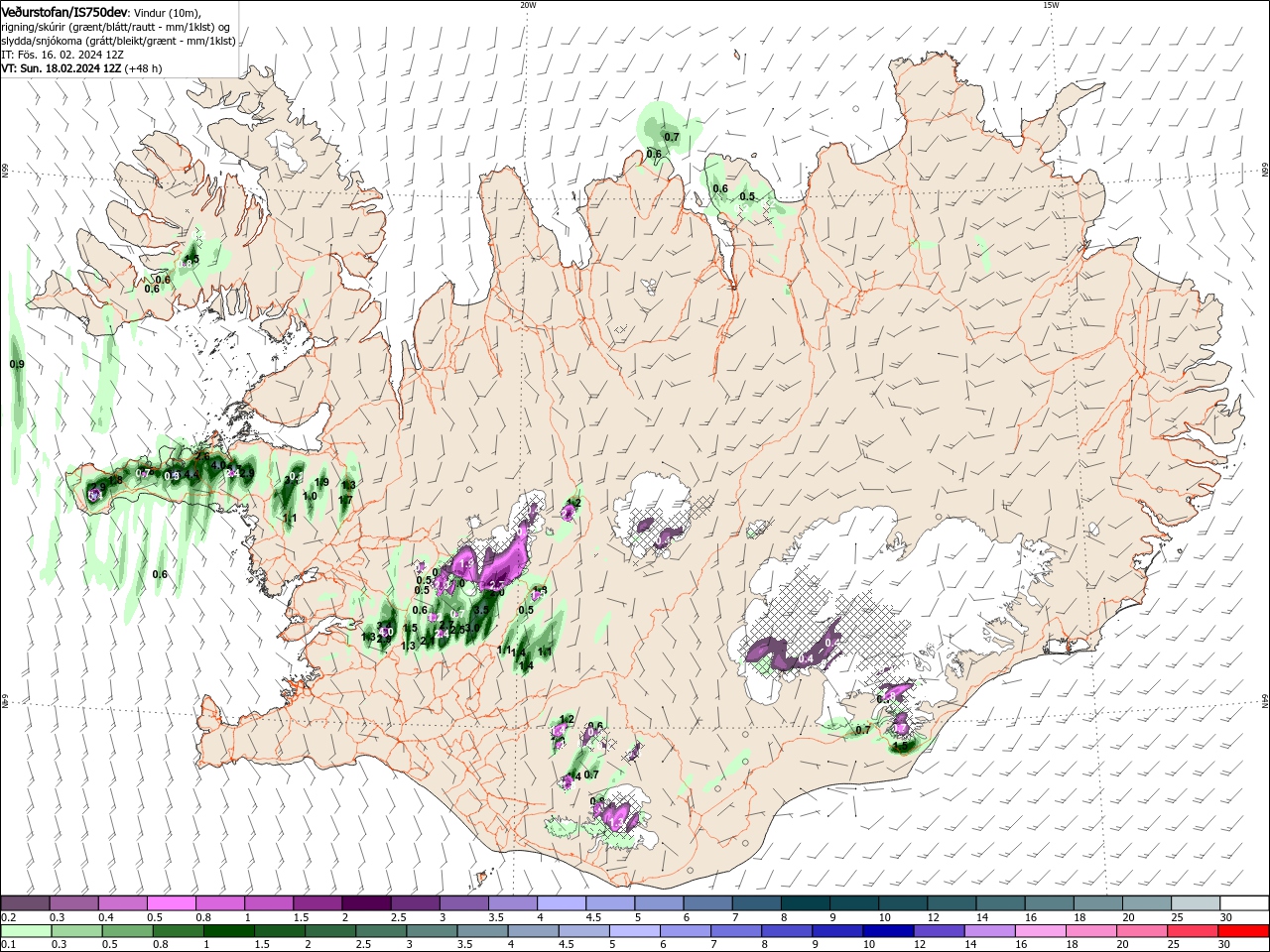
Task: Click the initial time line 'IT: Fös. 16. 02. 2024 12Z'
Action: tap(63, 55)
